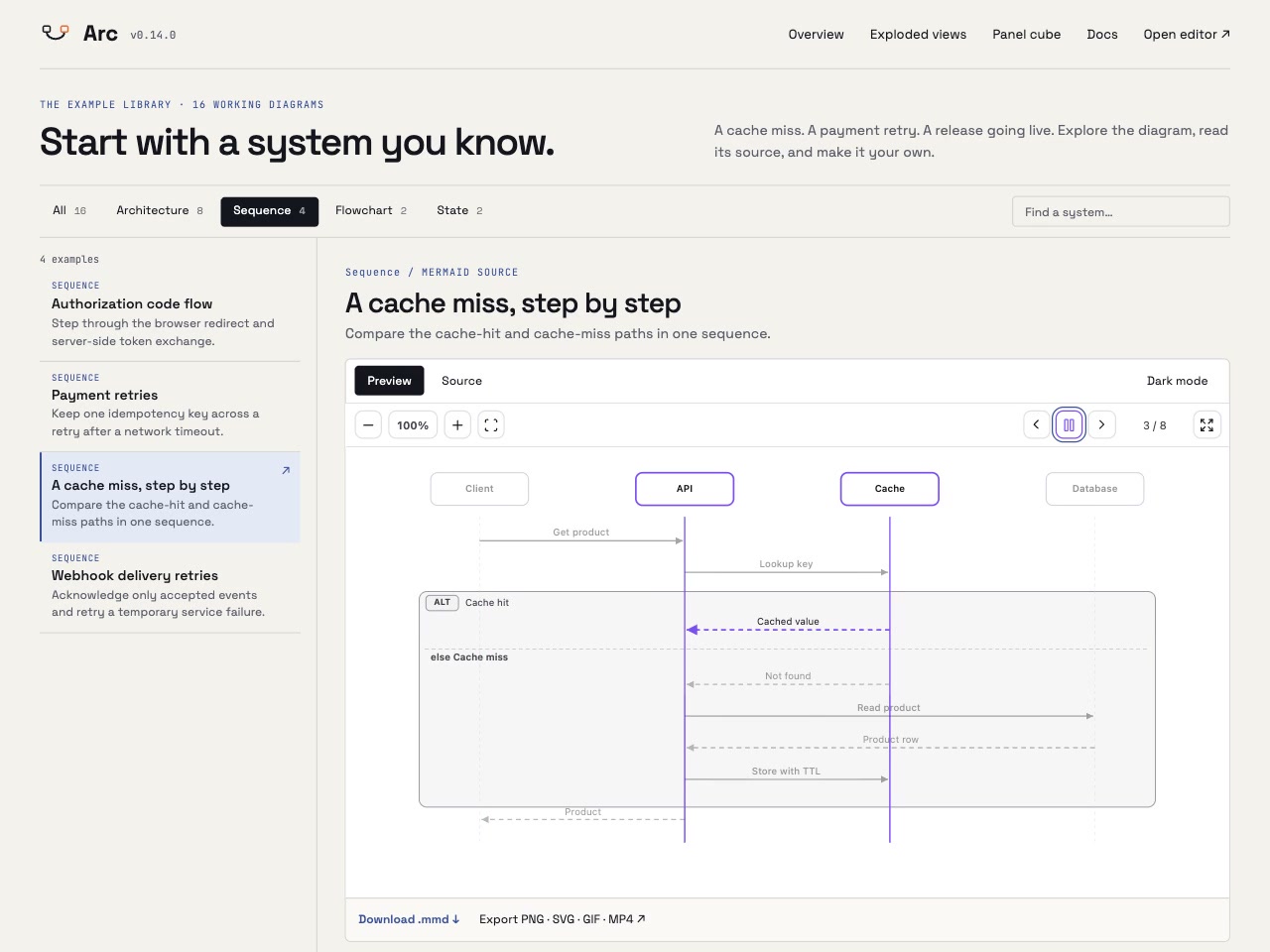
Task: Switch to the Preview tab
Action: click(x=389, y=381)
